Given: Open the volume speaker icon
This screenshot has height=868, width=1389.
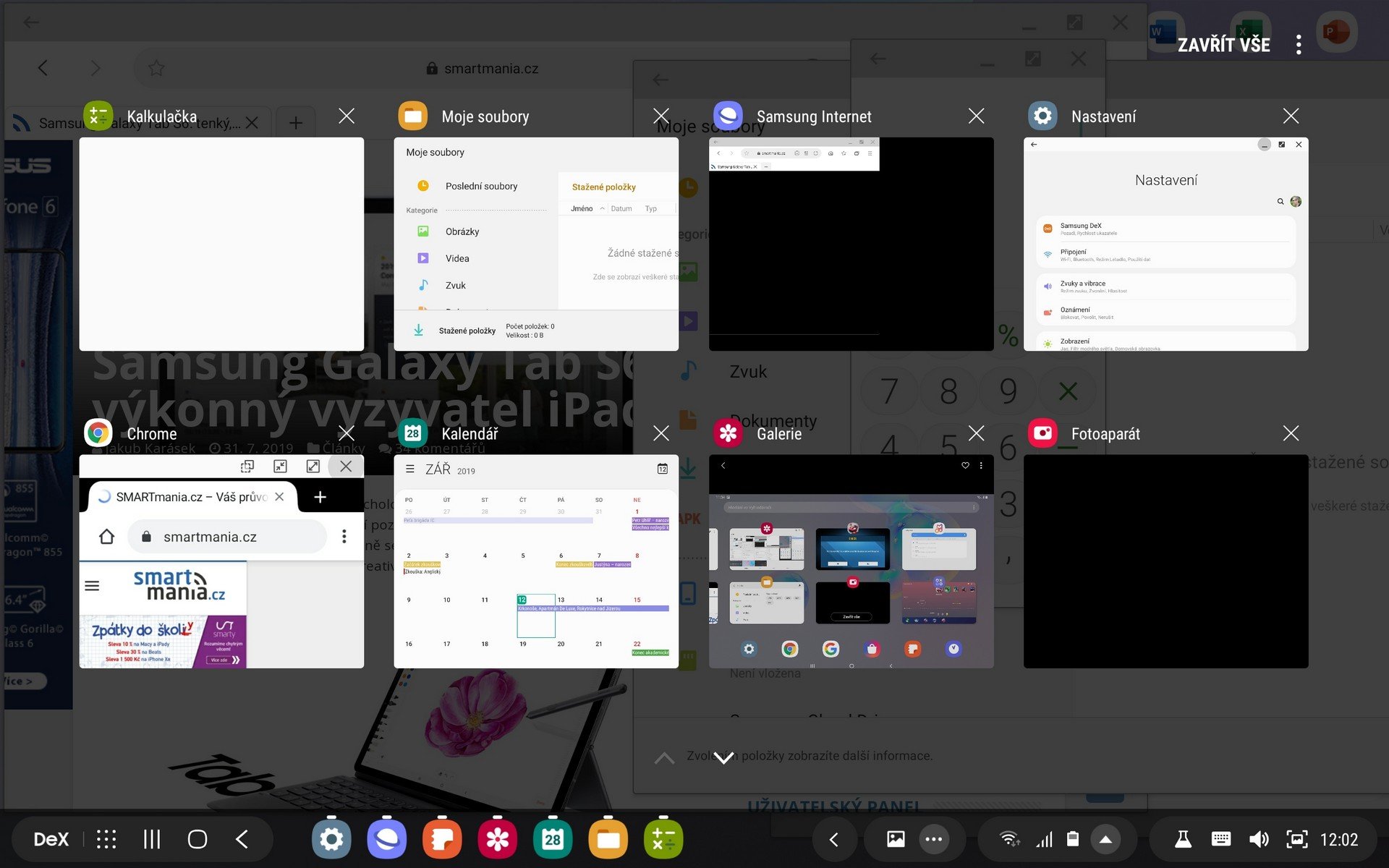Looking at the screenshot, I should click(x=1259, y=839).
